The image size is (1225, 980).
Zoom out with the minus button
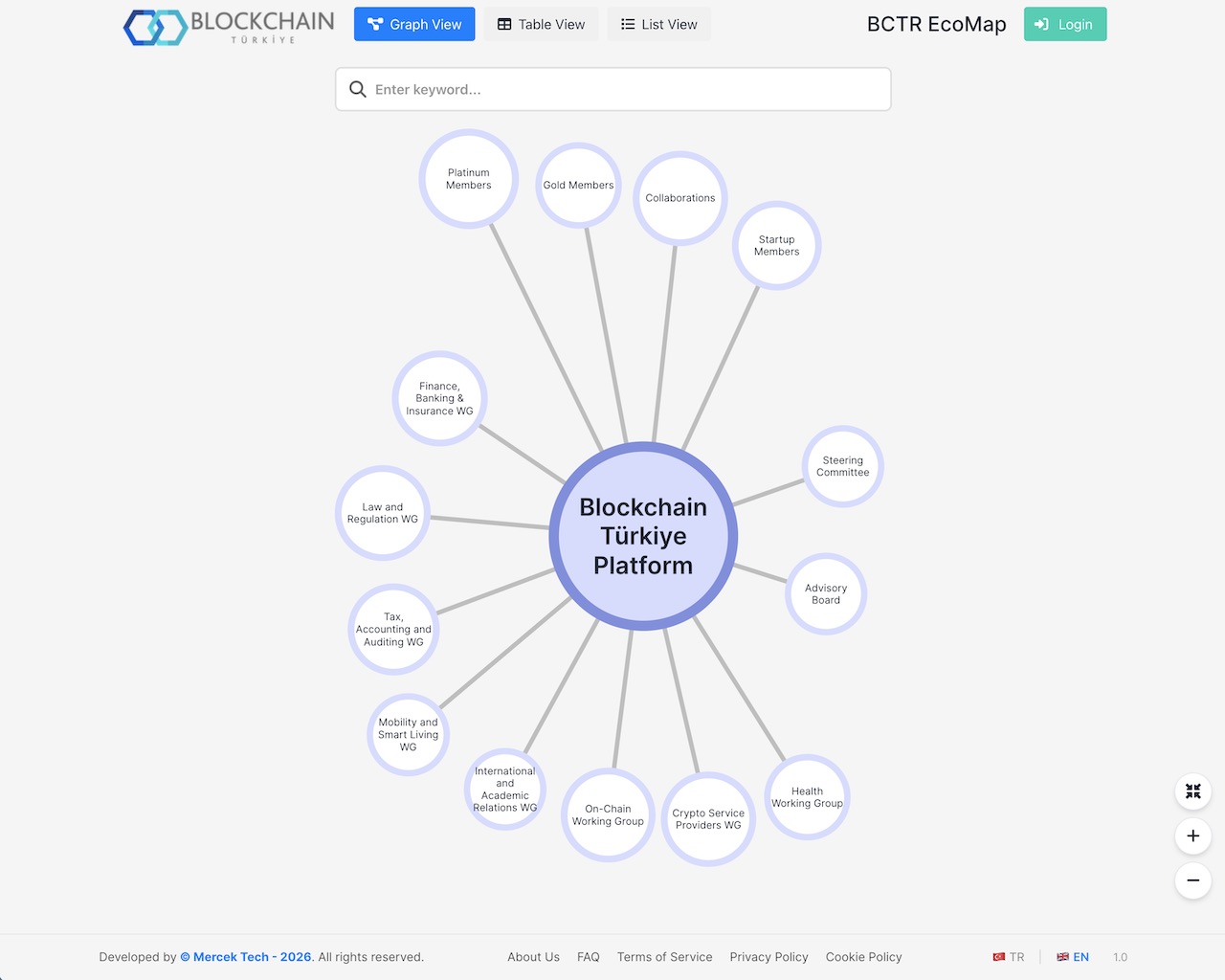click(1193, 880)
